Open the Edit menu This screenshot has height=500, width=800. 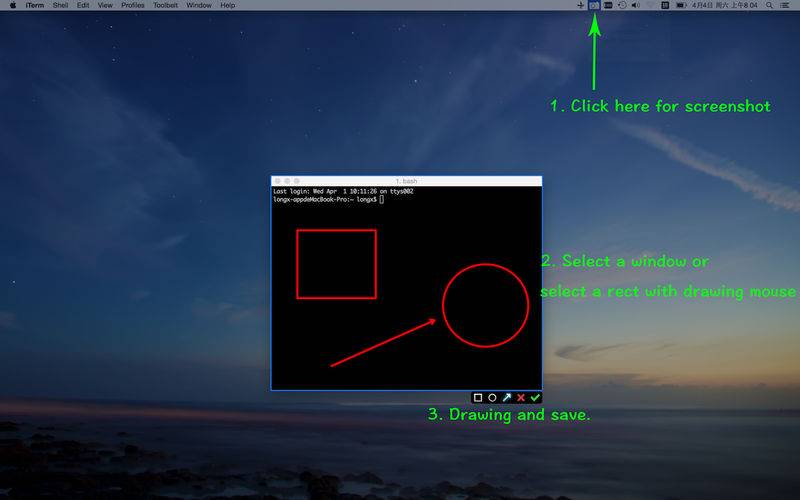(83, 6)
